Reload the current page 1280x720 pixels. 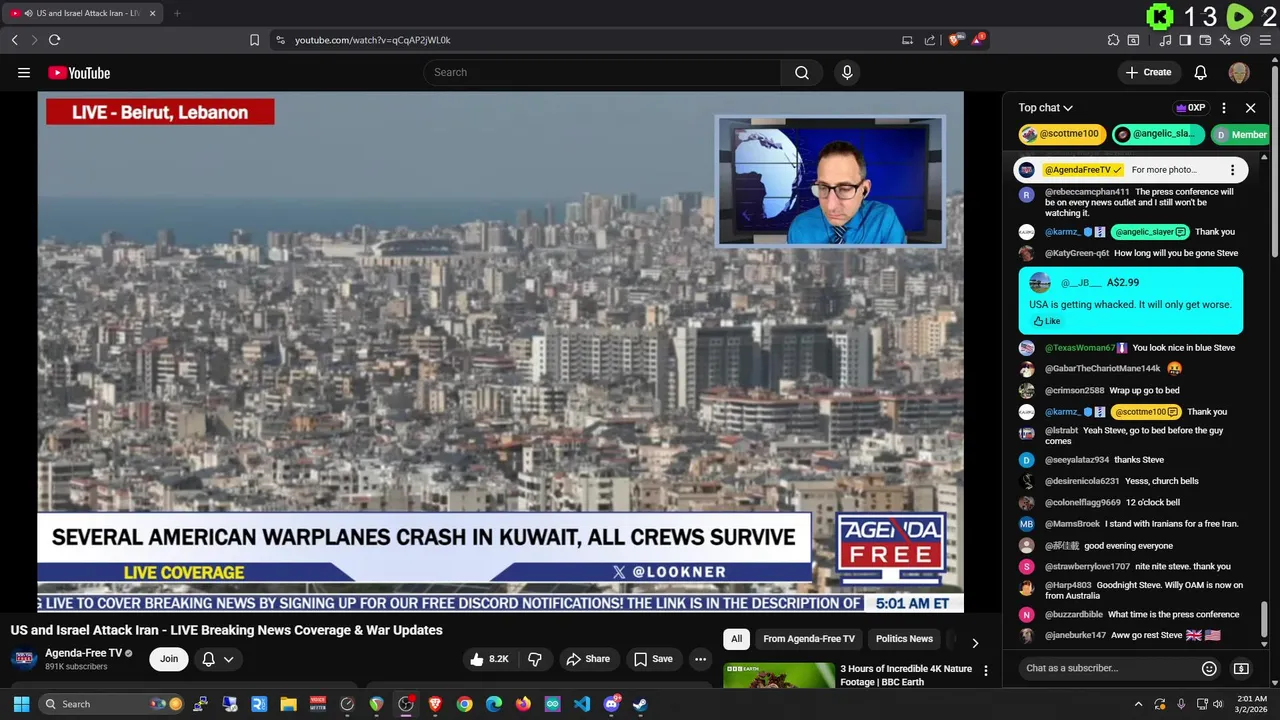pyautogui.click(x=54, y=40)
